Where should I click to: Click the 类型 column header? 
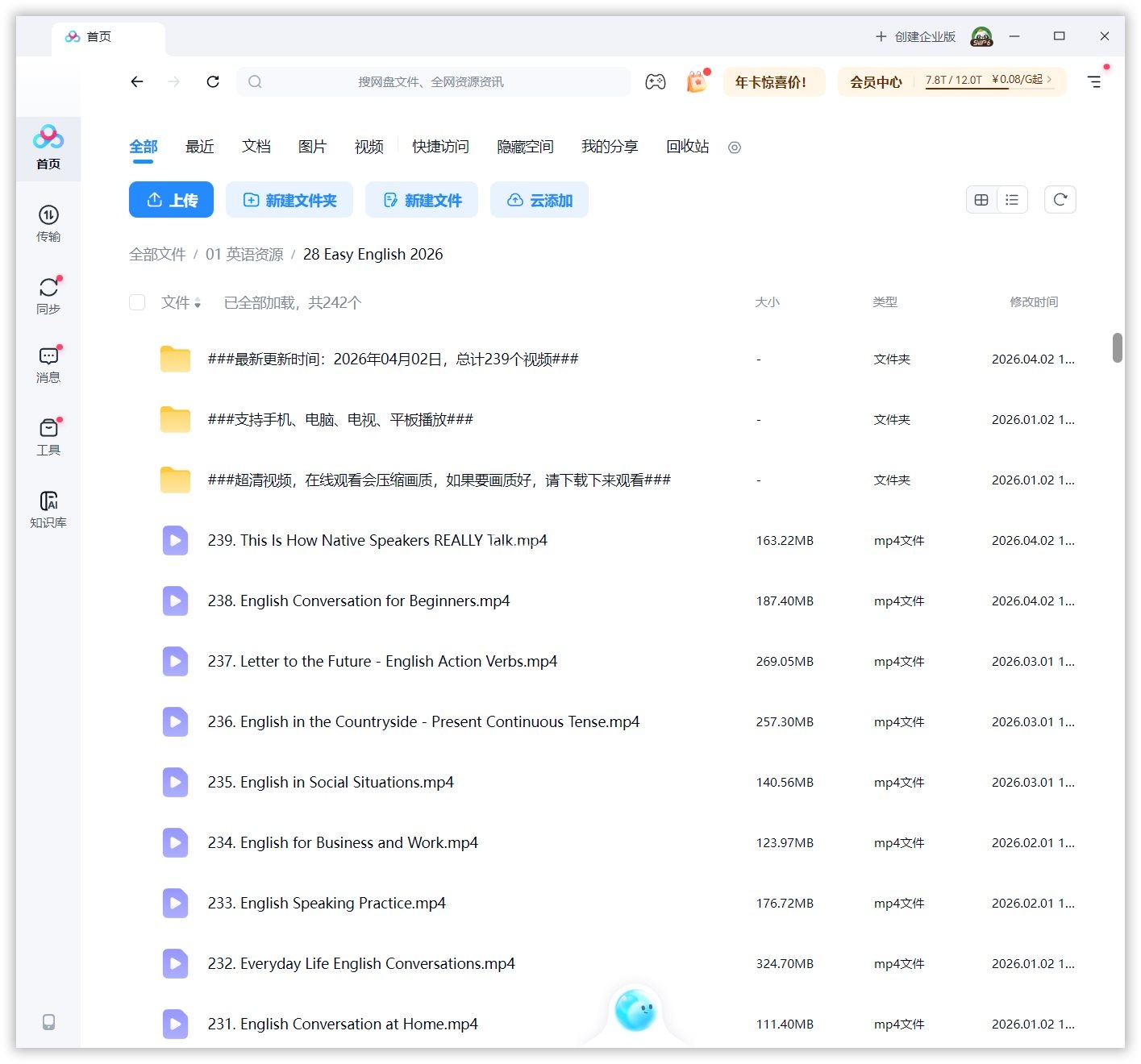click(x=885, y=302)
